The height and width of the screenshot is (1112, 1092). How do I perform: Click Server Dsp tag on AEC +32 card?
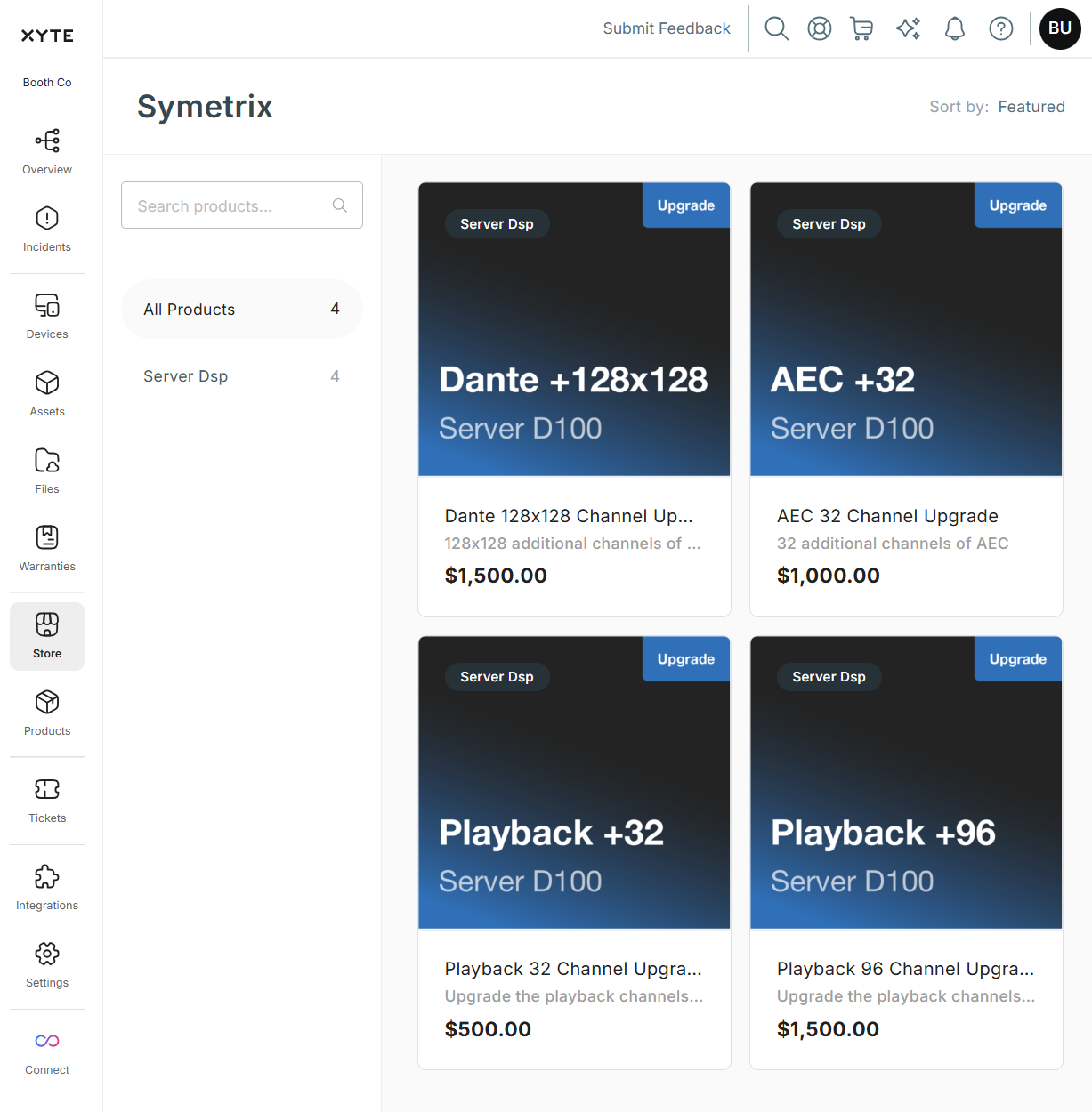point(829,224)
